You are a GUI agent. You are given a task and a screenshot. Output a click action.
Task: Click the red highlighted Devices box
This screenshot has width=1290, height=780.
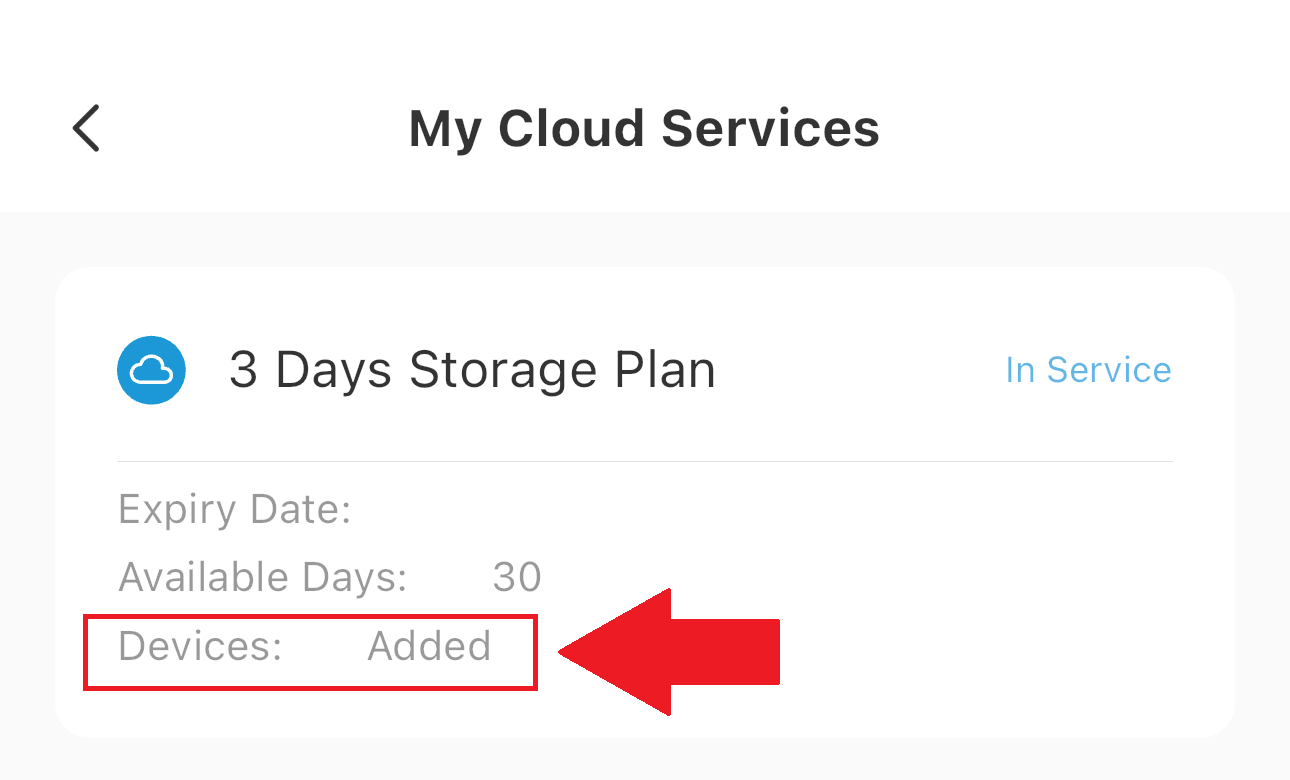tap(311, 652)
